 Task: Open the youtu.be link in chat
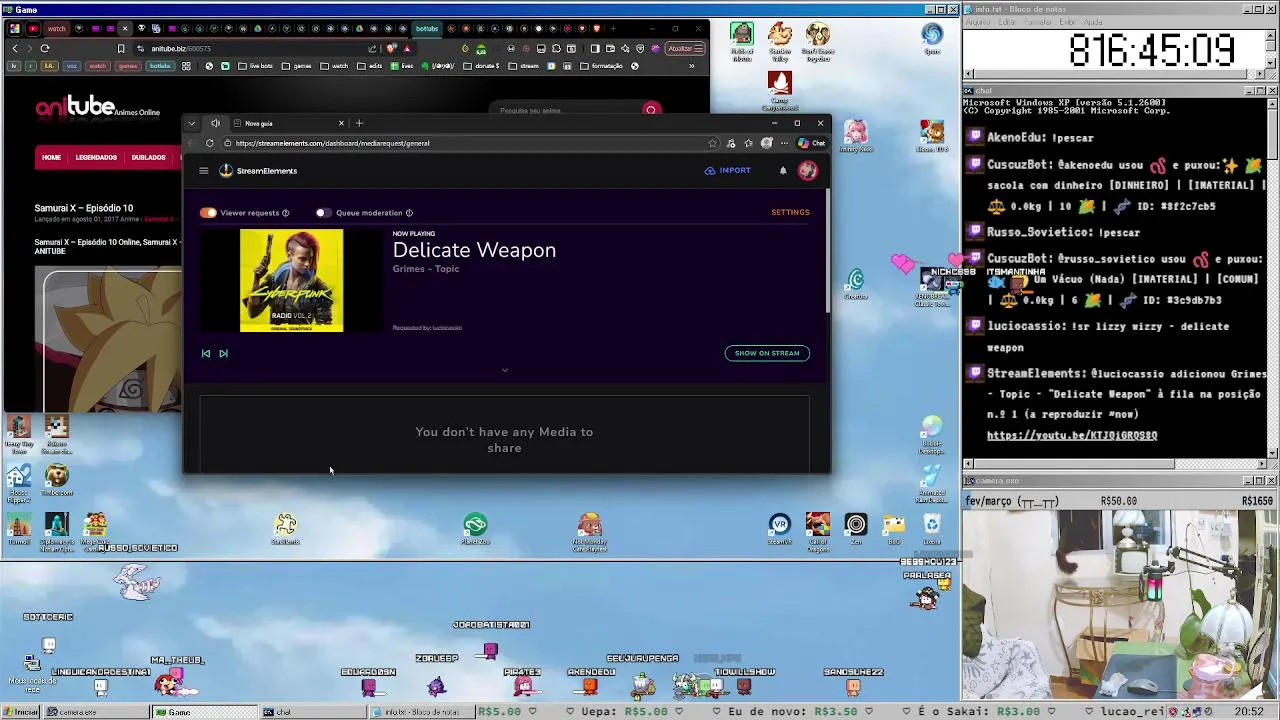click(1071, 435)
